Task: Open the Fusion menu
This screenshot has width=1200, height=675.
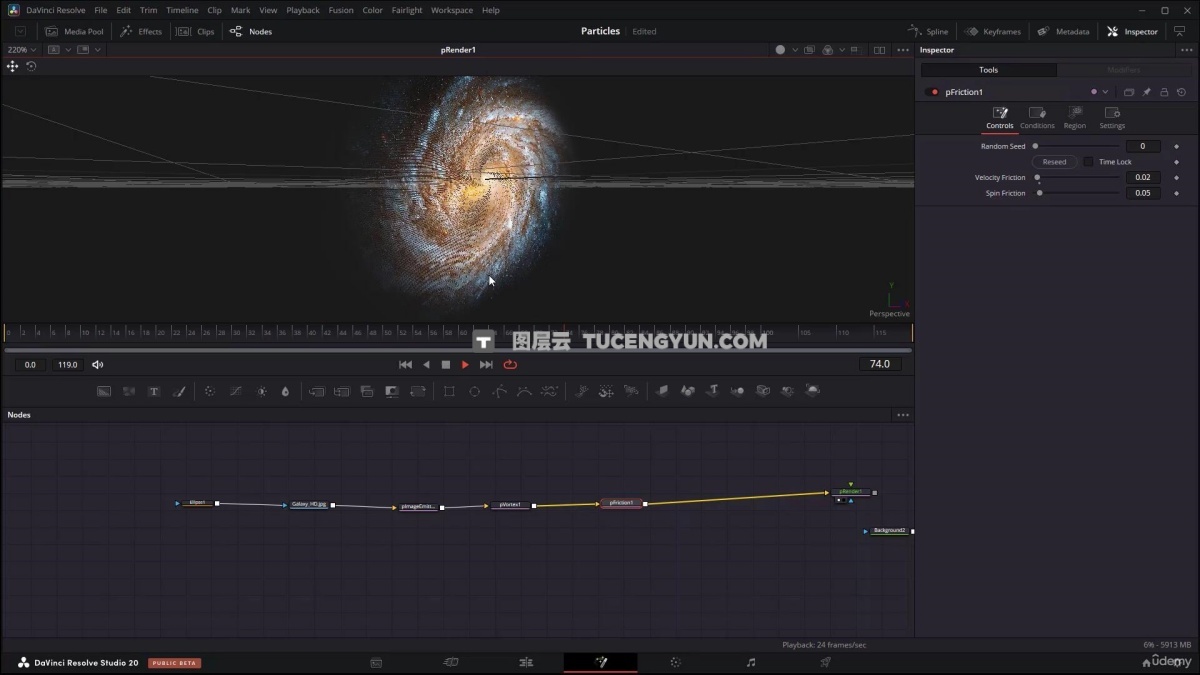Action: (340, 10)
